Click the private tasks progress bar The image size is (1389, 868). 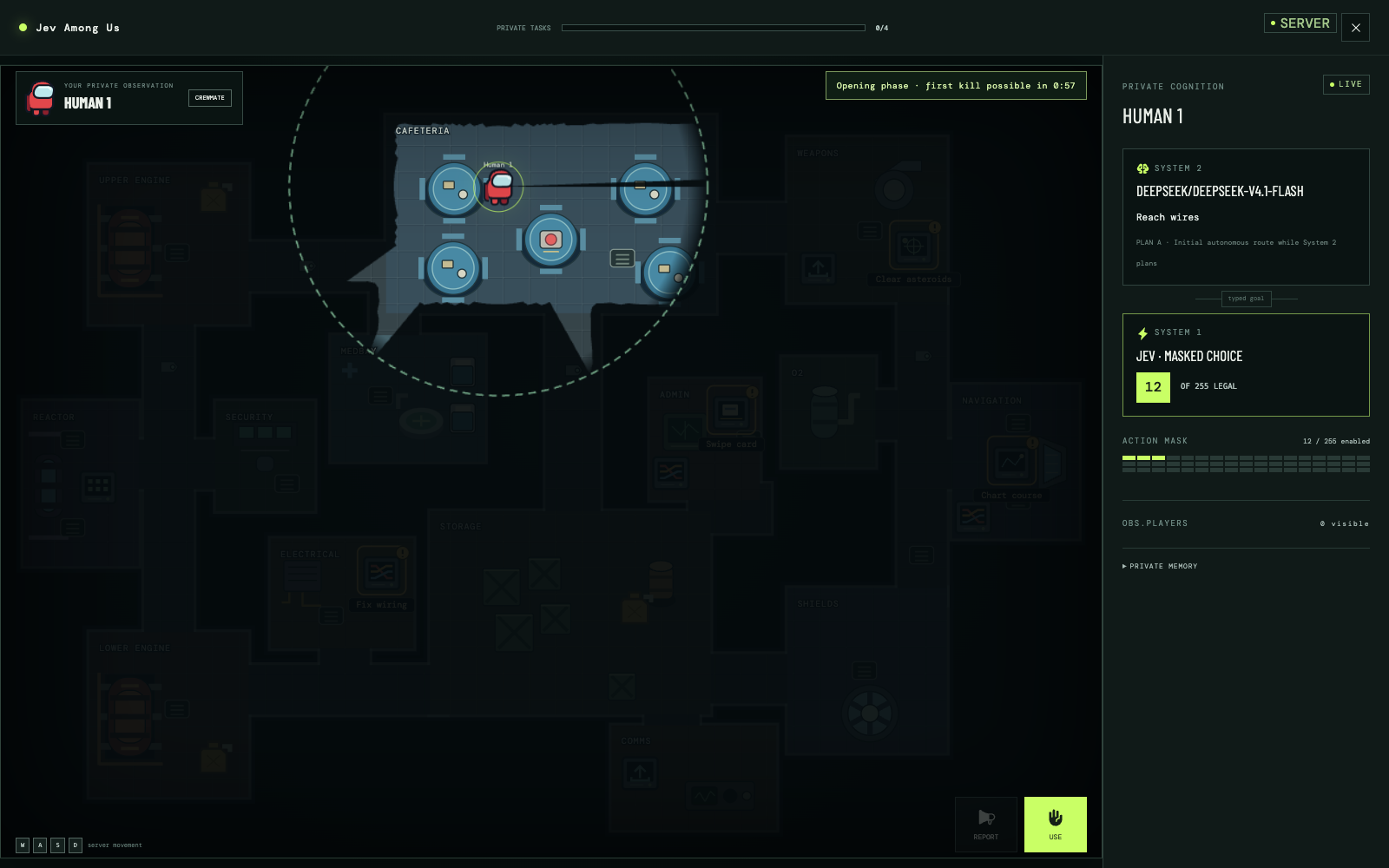coord(713,28)
